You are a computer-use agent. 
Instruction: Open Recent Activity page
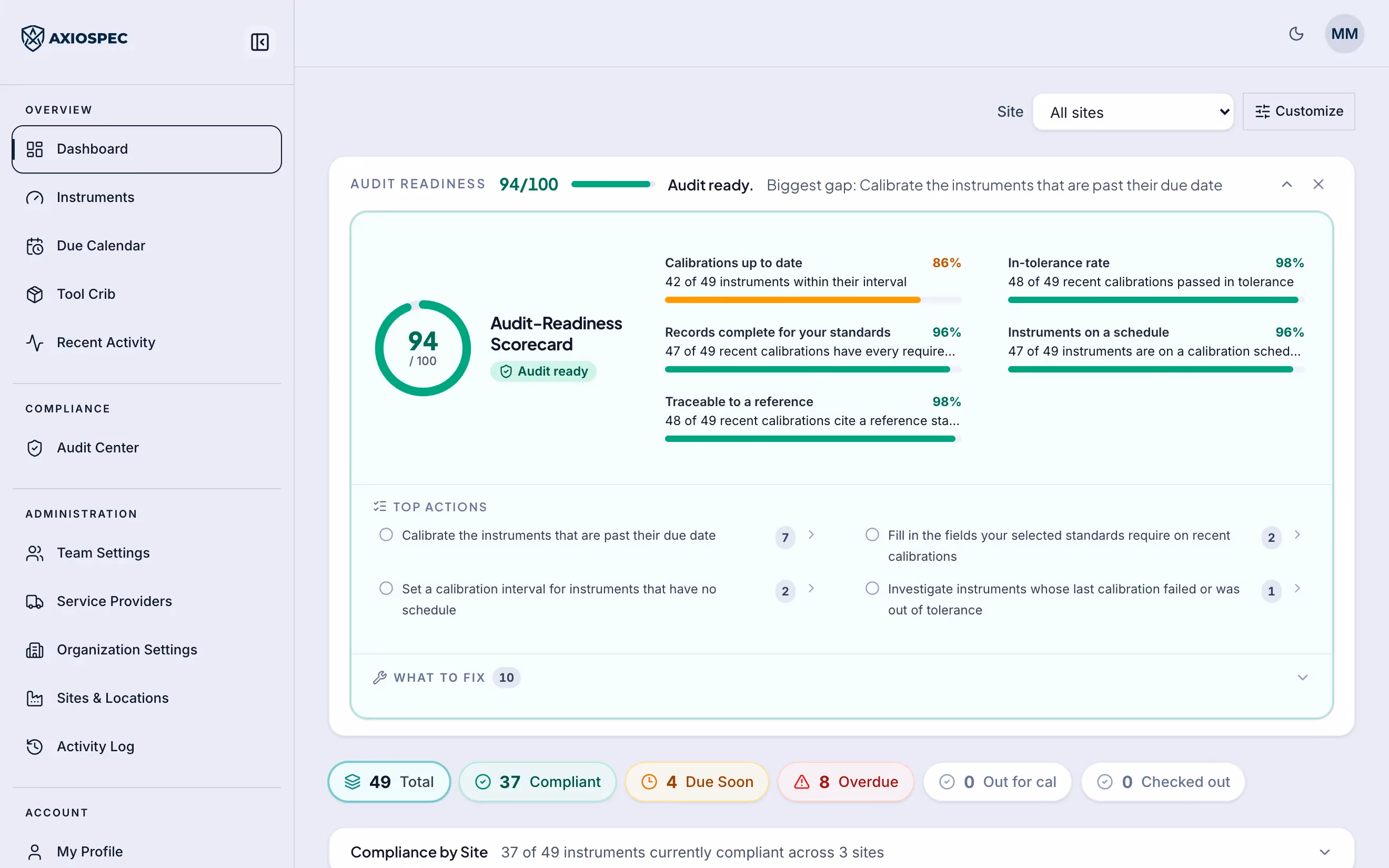click(x=146, y=342)
